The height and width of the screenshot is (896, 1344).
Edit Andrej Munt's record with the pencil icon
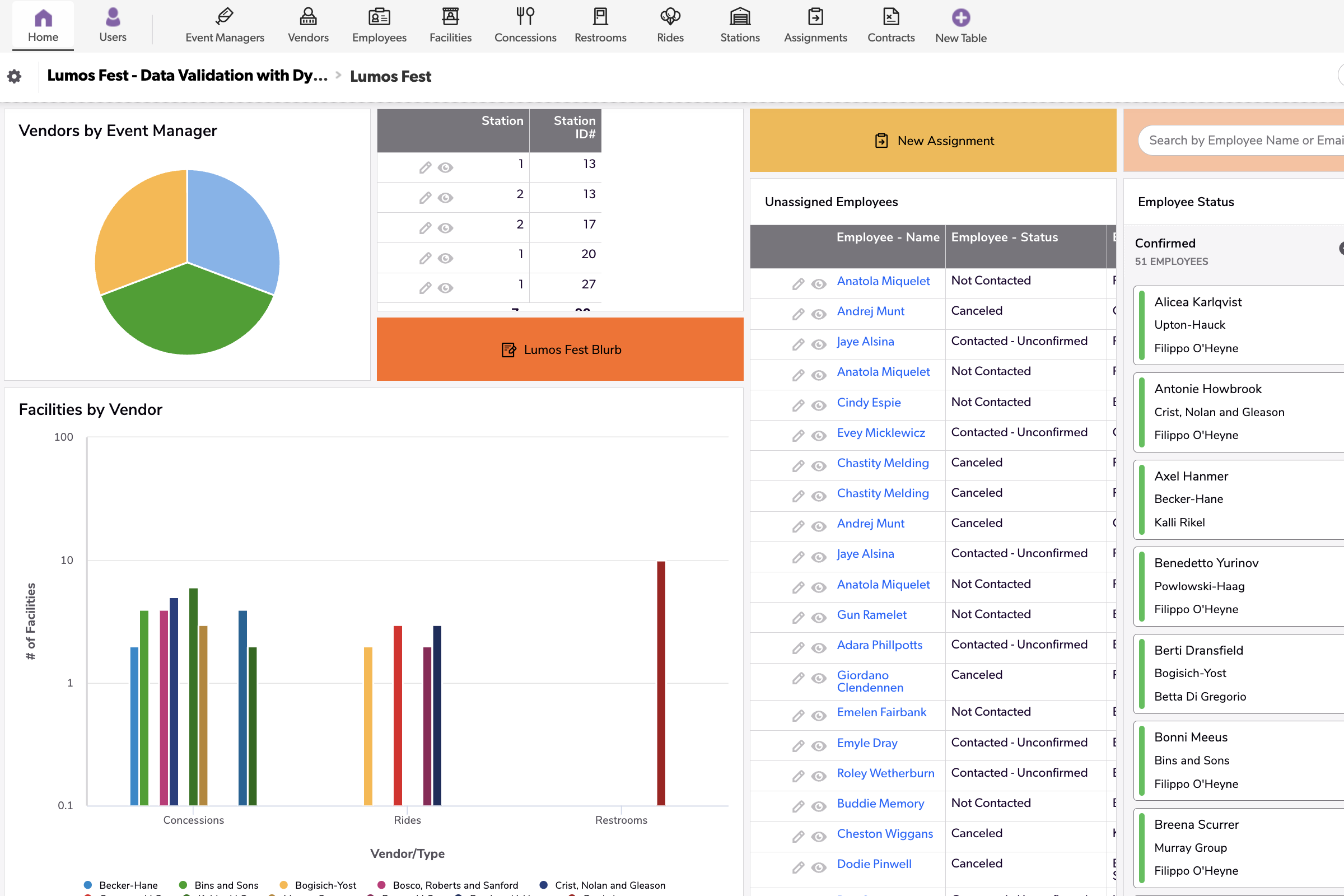tap(797, 314)
